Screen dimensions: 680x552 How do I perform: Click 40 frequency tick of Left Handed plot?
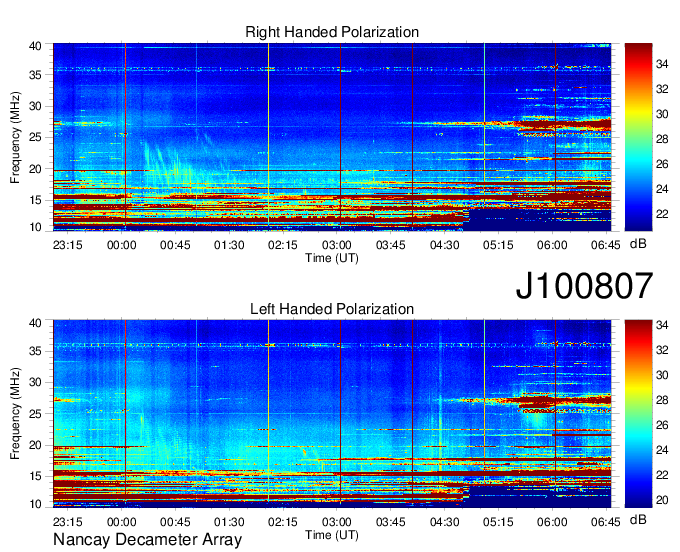click(x=35, y=323)
